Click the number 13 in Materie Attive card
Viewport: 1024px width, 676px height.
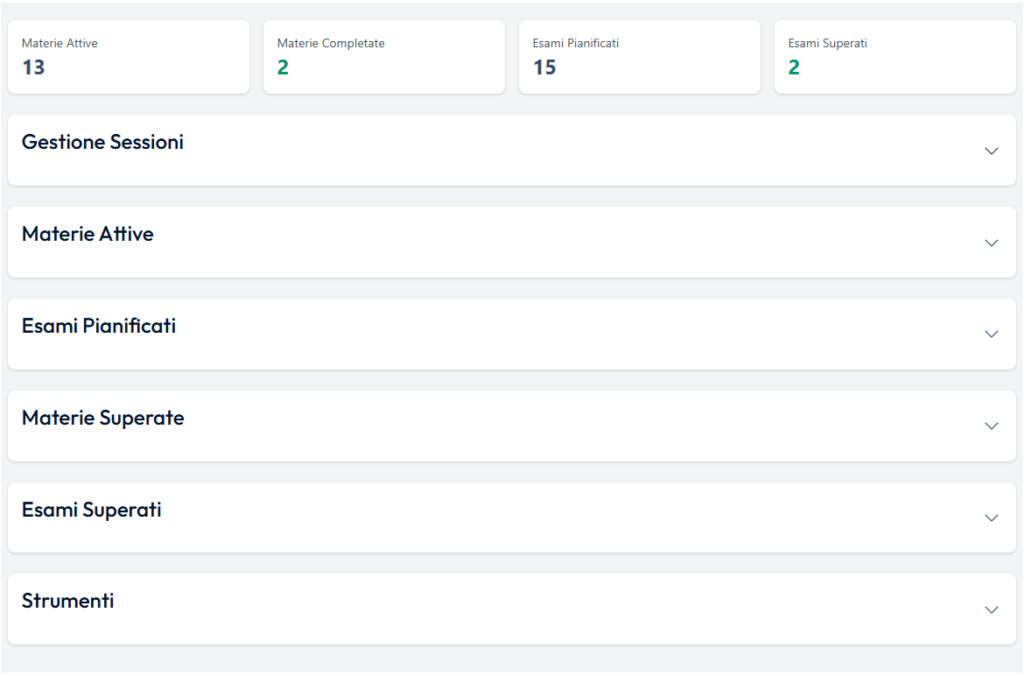[x=33, y=68]
